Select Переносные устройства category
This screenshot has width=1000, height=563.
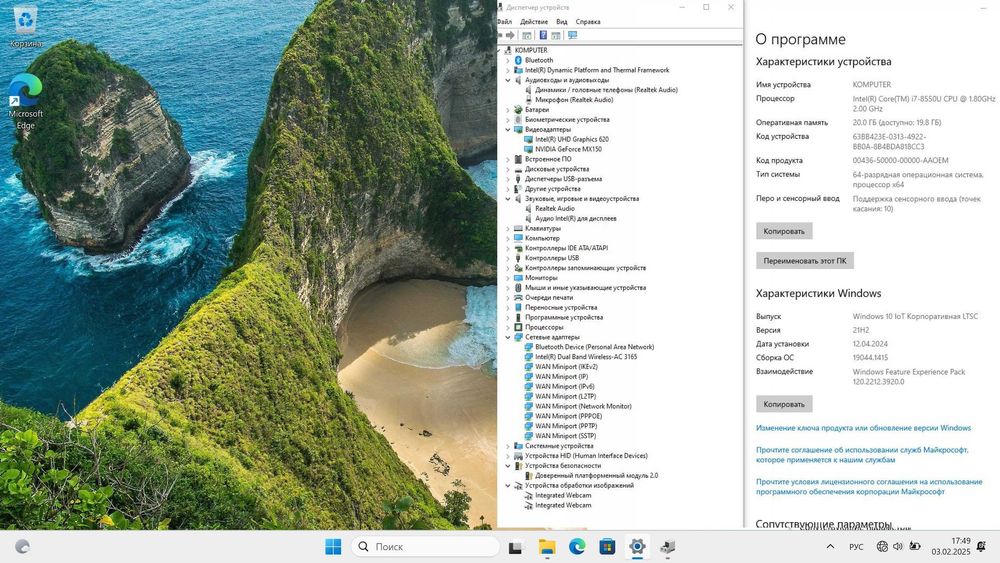(x=561, y=307)
